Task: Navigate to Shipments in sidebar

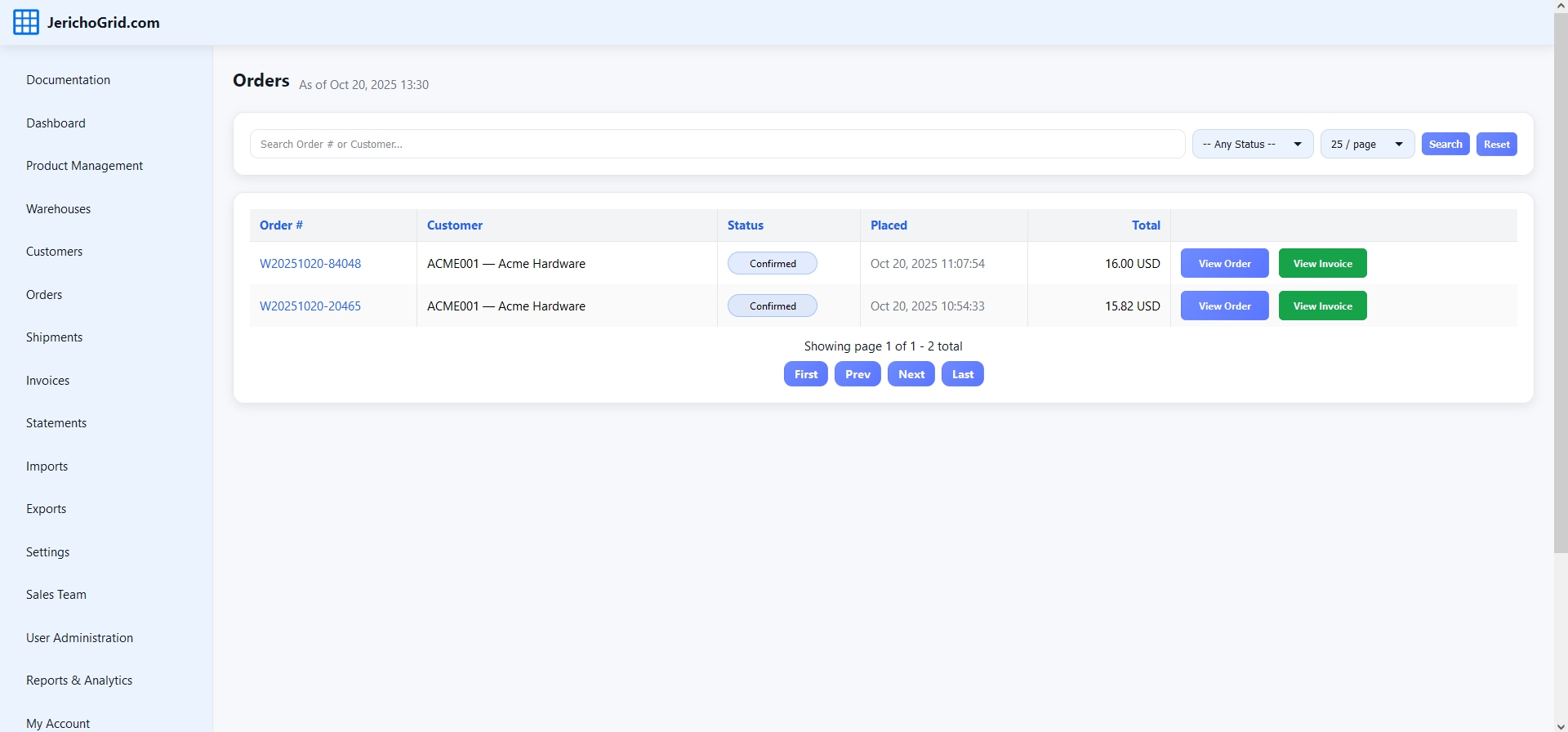Action: click(x=54, y=337)
